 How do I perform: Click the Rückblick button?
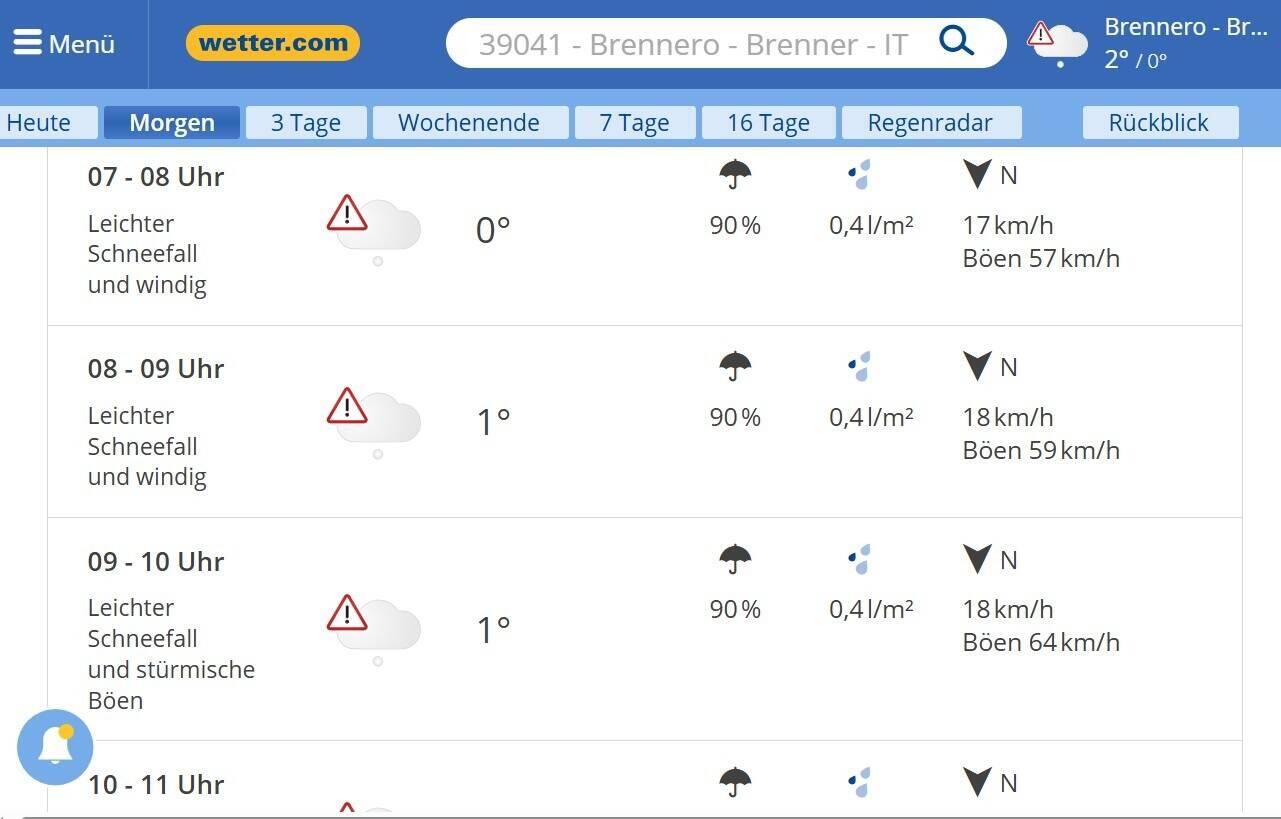[x=1159, y=123]
